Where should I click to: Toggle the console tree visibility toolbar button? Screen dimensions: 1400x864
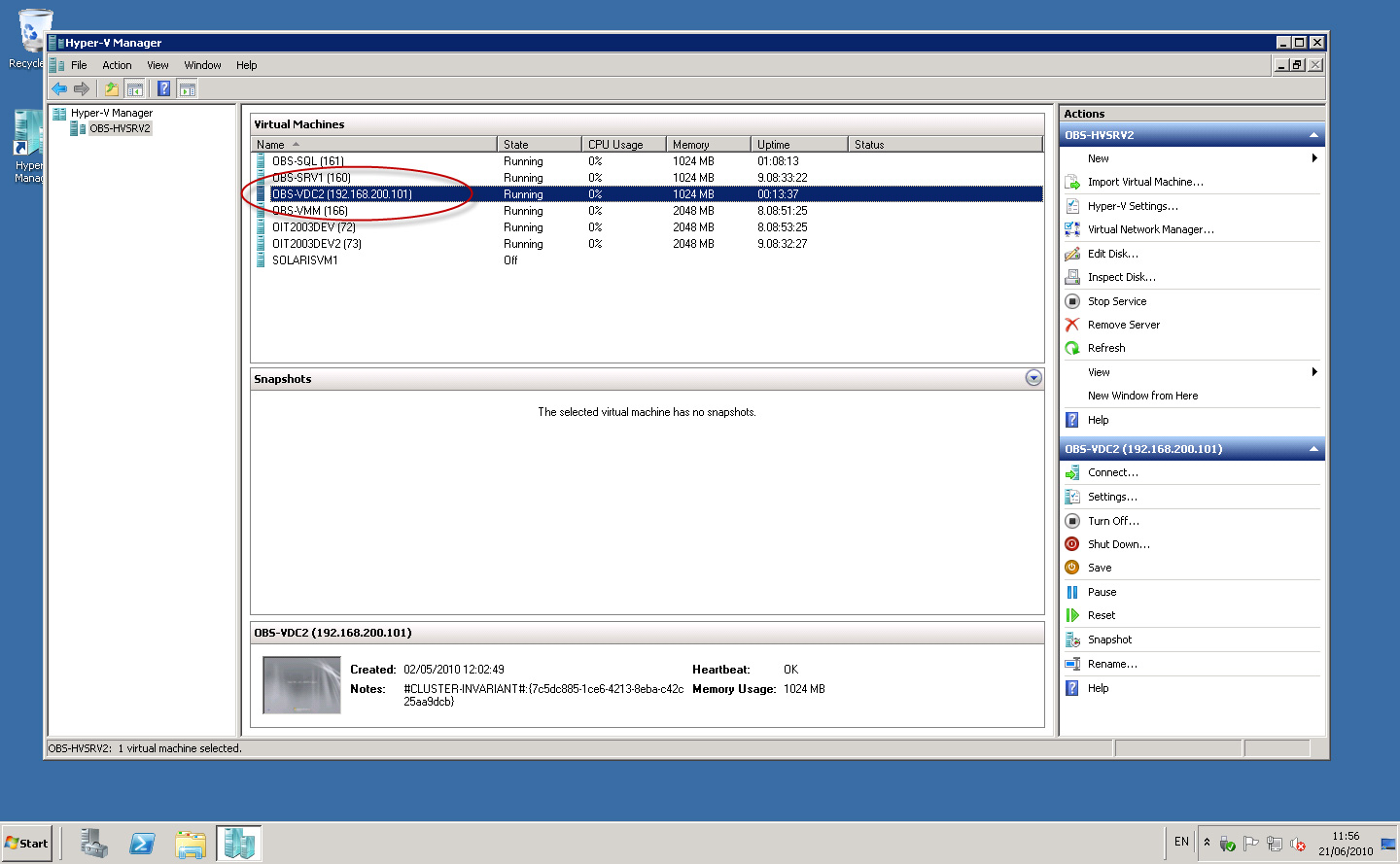(135, 87)
